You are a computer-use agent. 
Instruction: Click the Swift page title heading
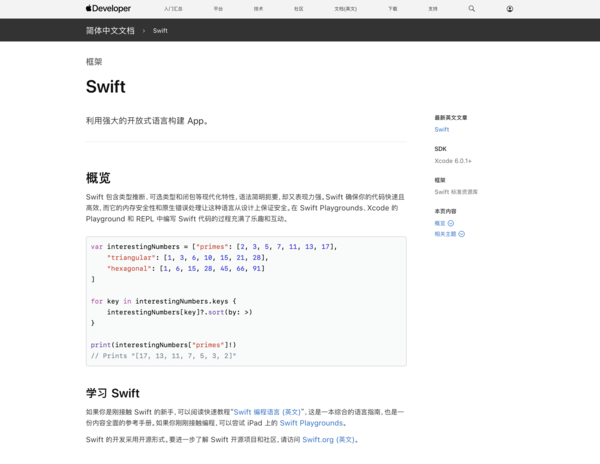(106, 86)
